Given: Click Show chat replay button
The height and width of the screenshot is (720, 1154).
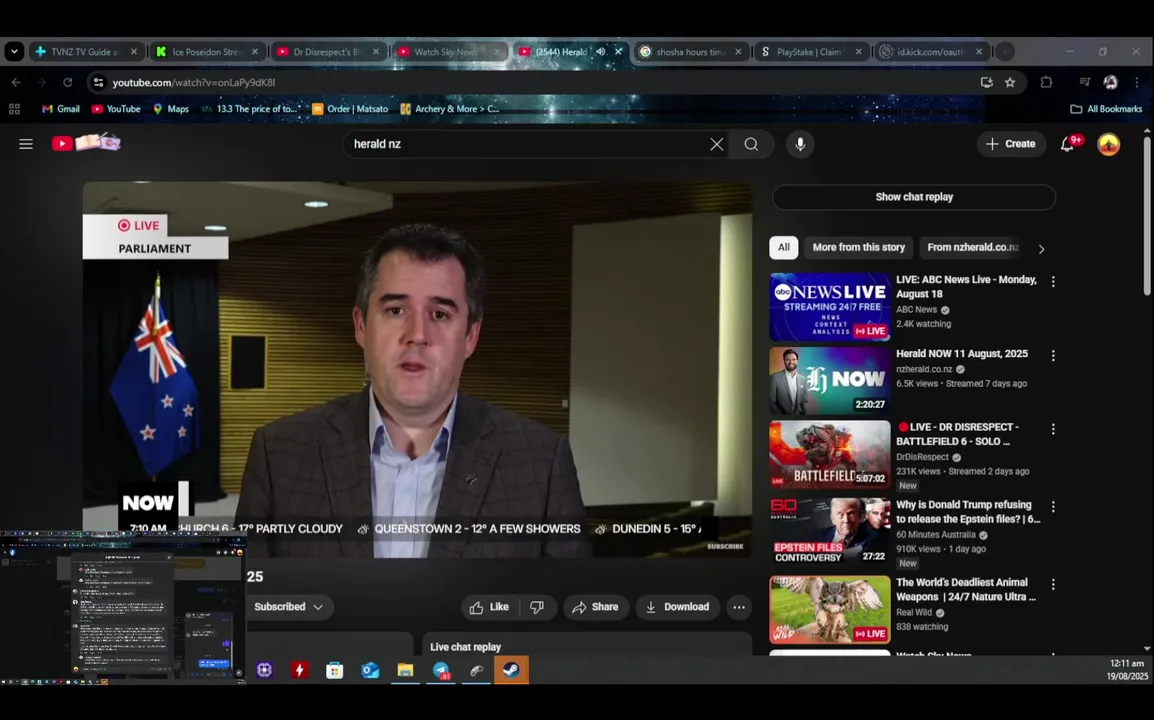Looking at the screenshot, I should (913, 197).
